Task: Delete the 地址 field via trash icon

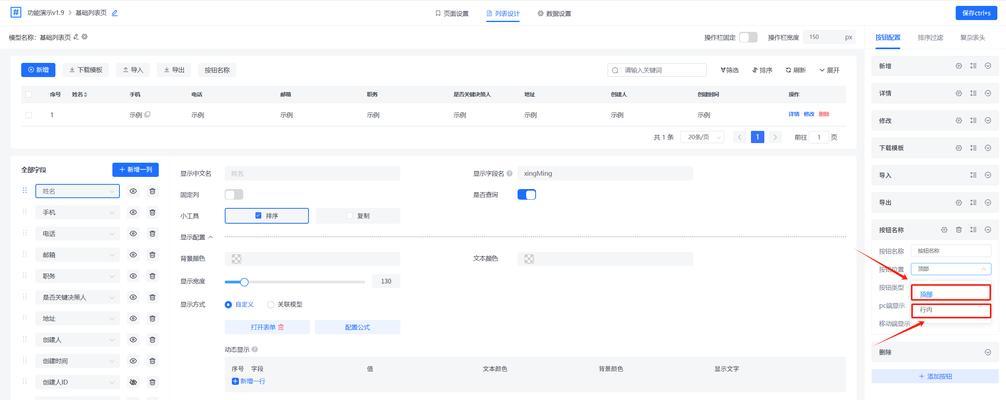Action: (152, 318)
